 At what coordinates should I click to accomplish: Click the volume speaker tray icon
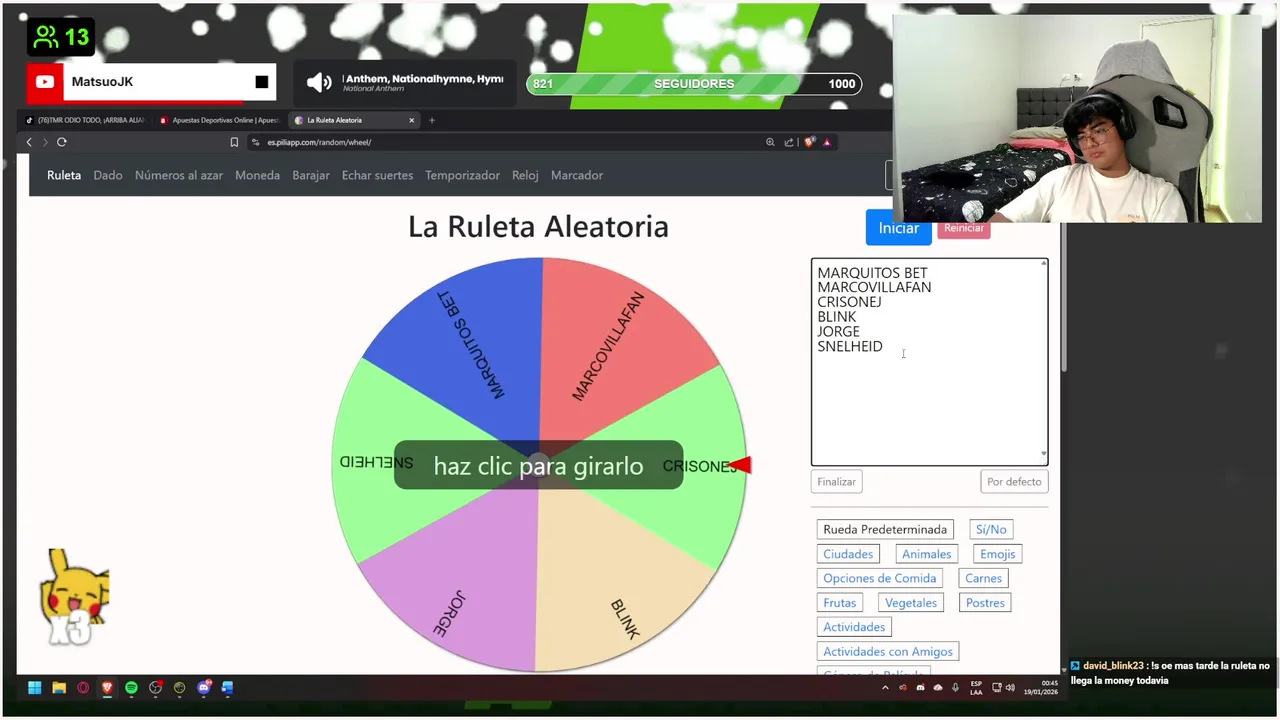coord(1010,688)
